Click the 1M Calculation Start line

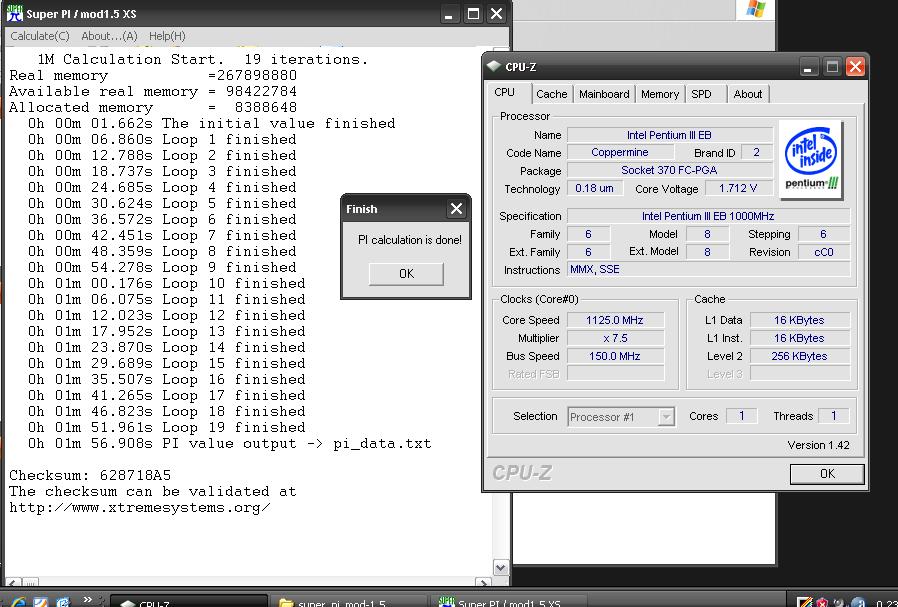coord(202,59)
